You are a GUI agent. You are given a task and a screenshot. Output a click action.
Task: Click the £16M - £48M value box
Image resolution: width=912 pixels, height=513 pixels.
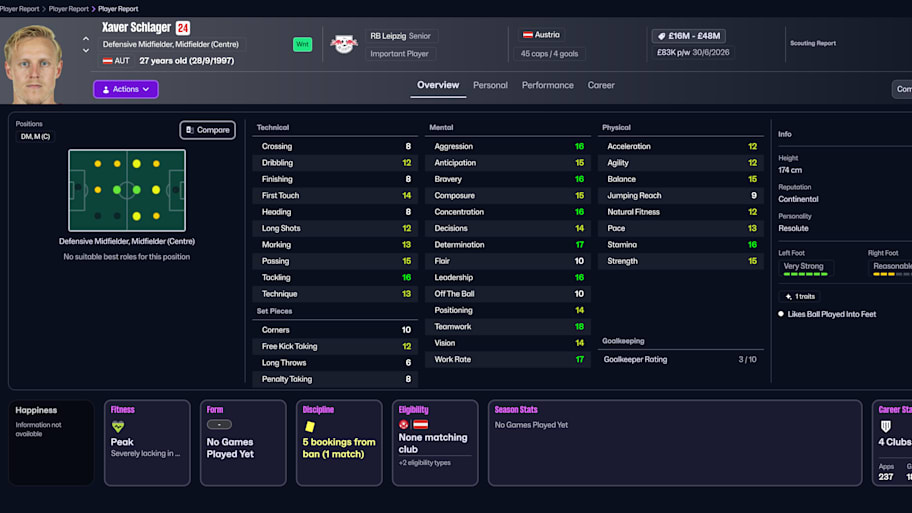[689, 36]
